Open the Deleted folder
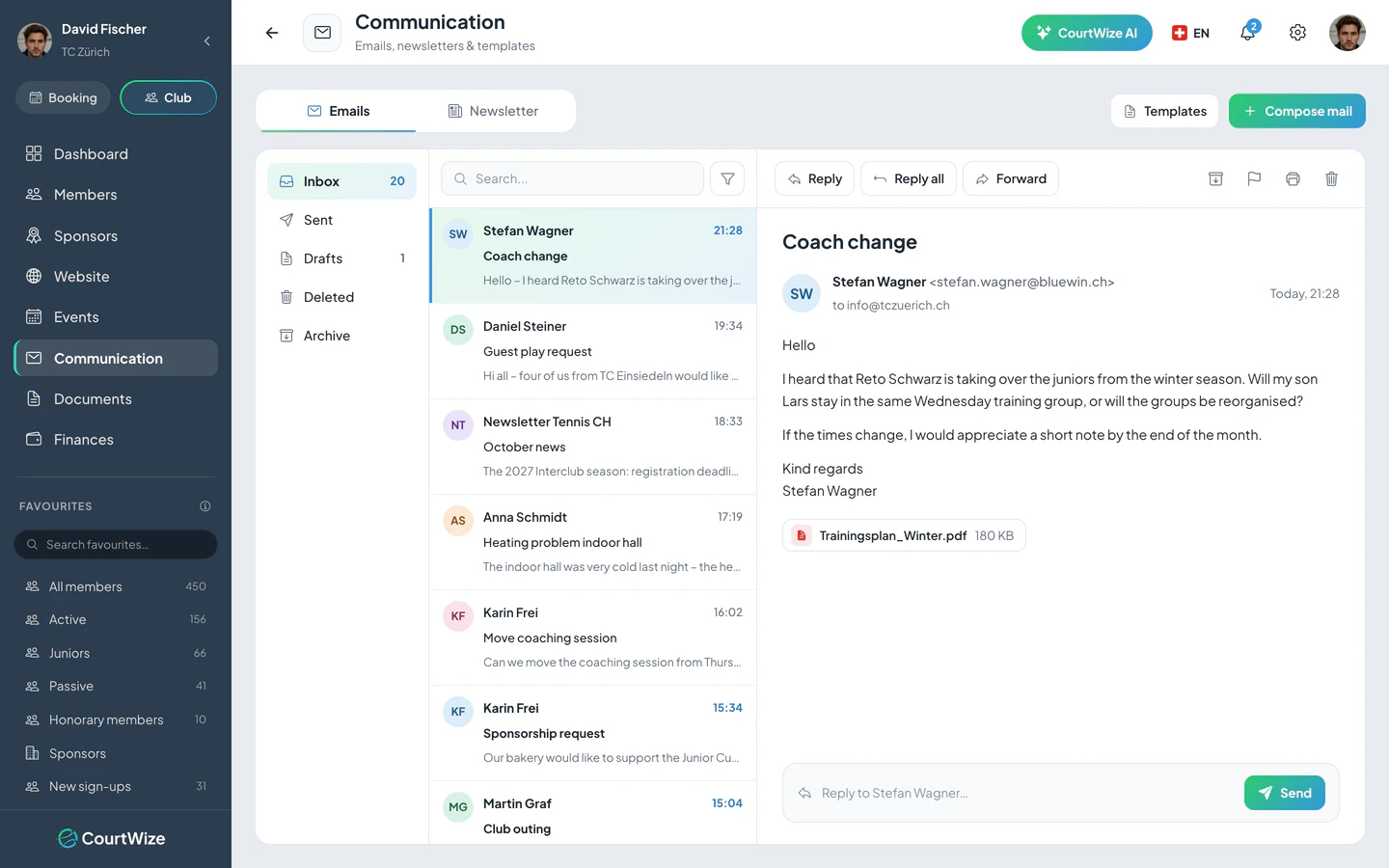Screen dimensions: 1389x868 pos(341,297)
